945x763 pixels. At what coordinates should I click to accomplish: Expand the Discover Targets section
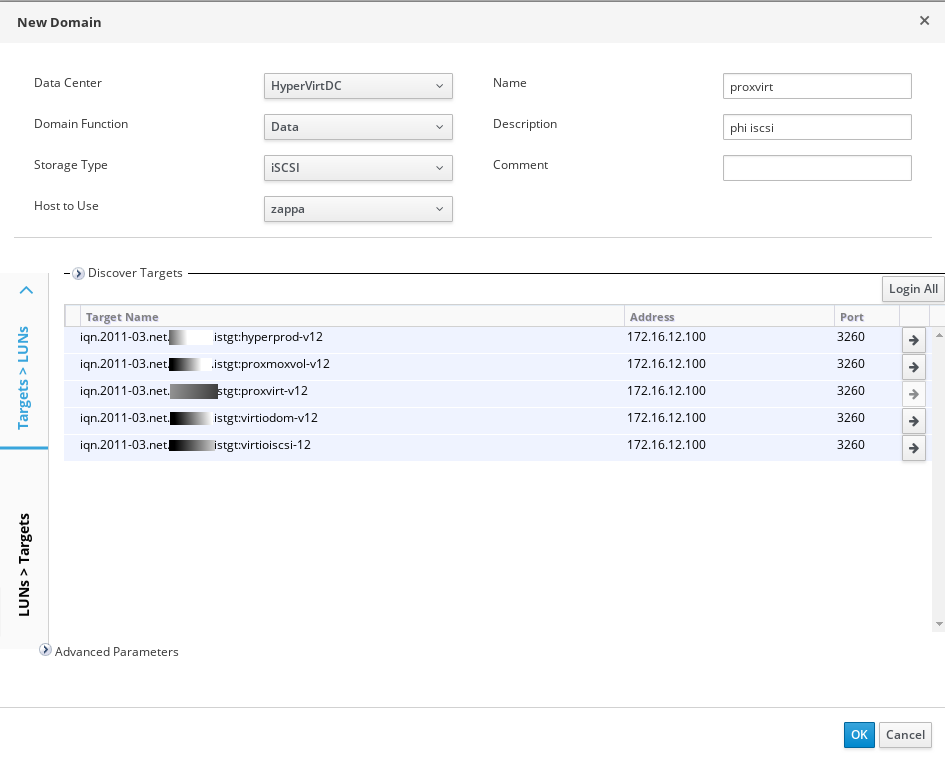[x=78, y=273]
